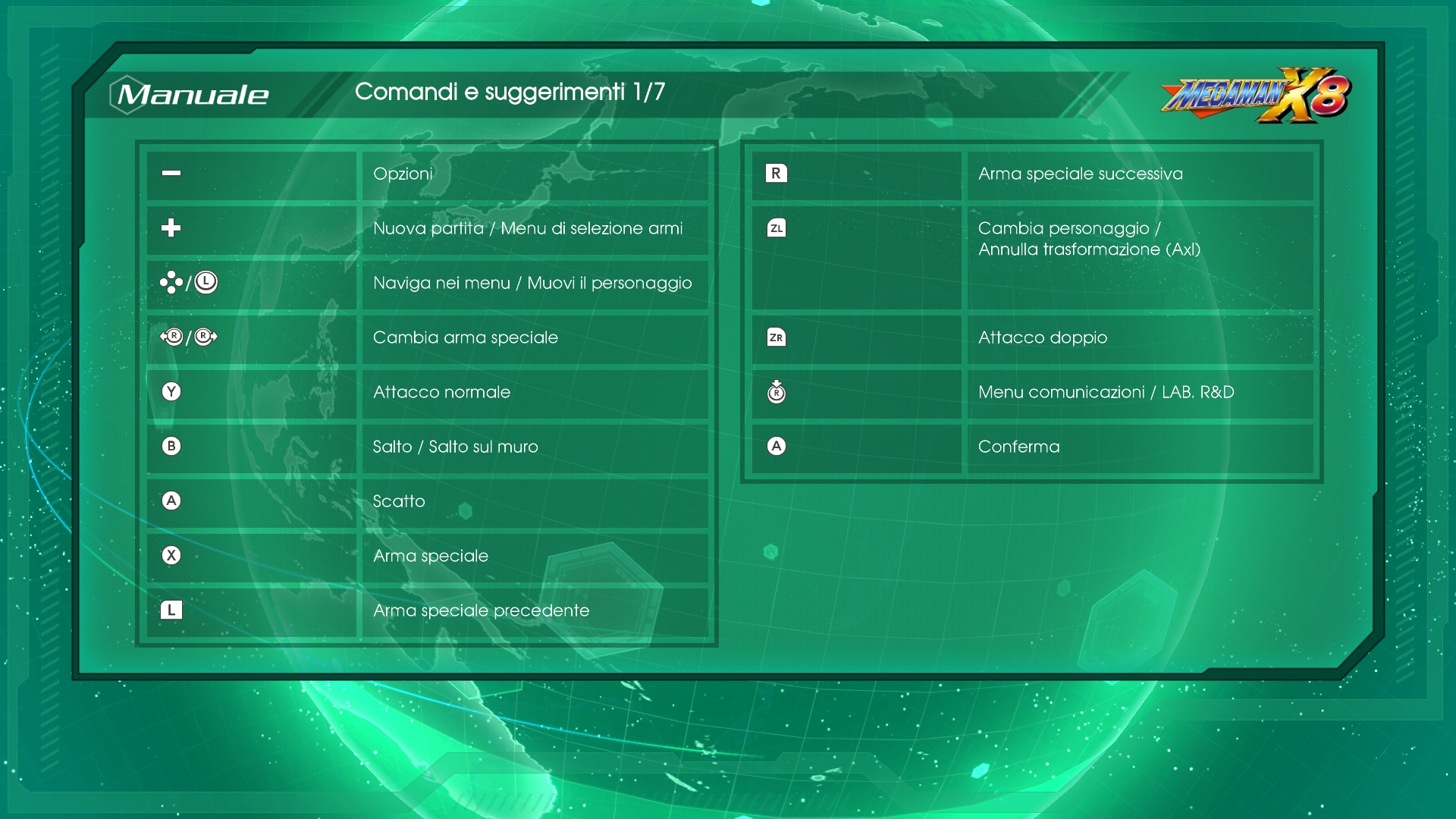Click the B button icon for Salto
The height and width of the screenshot is (819, 1456).
point(171,446)
